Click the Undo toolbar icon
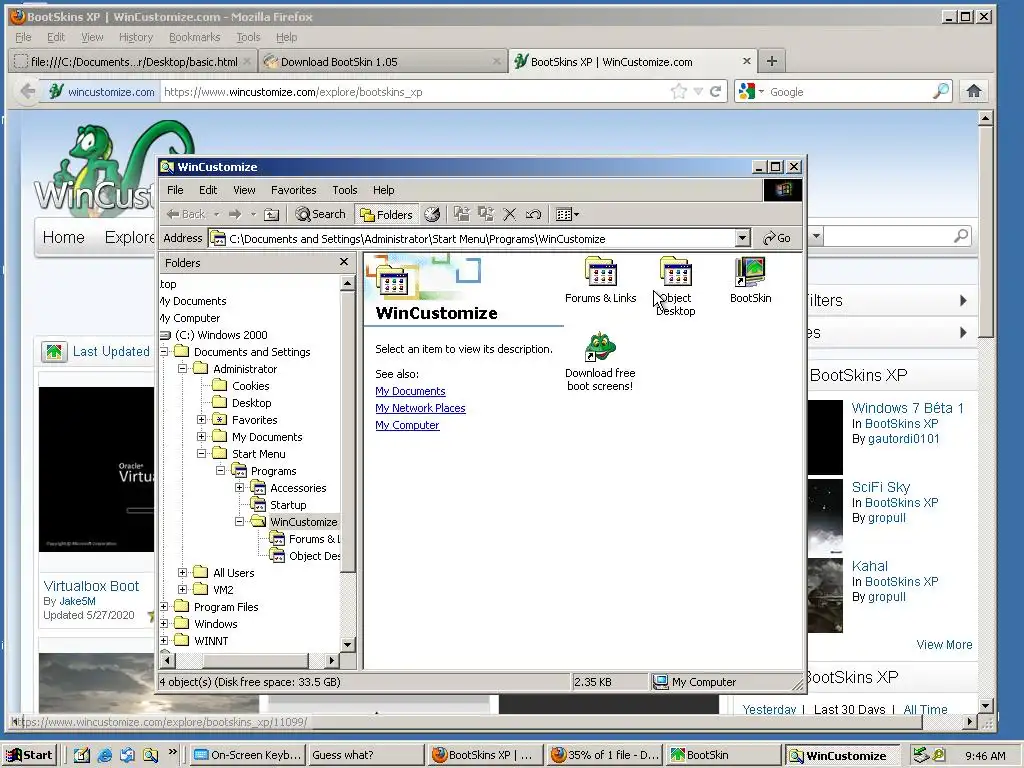Image resolution: width=1024 pixels, height=768 pixels. [x=533, y=214]
